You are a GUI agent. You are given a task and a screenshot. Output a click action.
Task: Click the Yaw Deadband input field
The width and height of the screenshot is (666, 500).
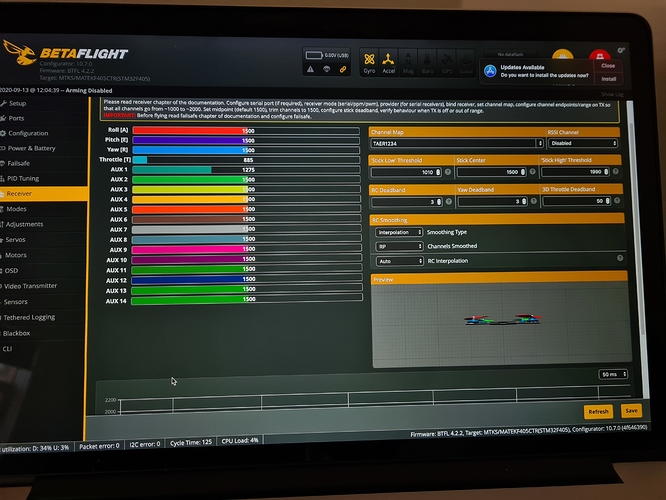pyautogui.click(x=493, y=201)
